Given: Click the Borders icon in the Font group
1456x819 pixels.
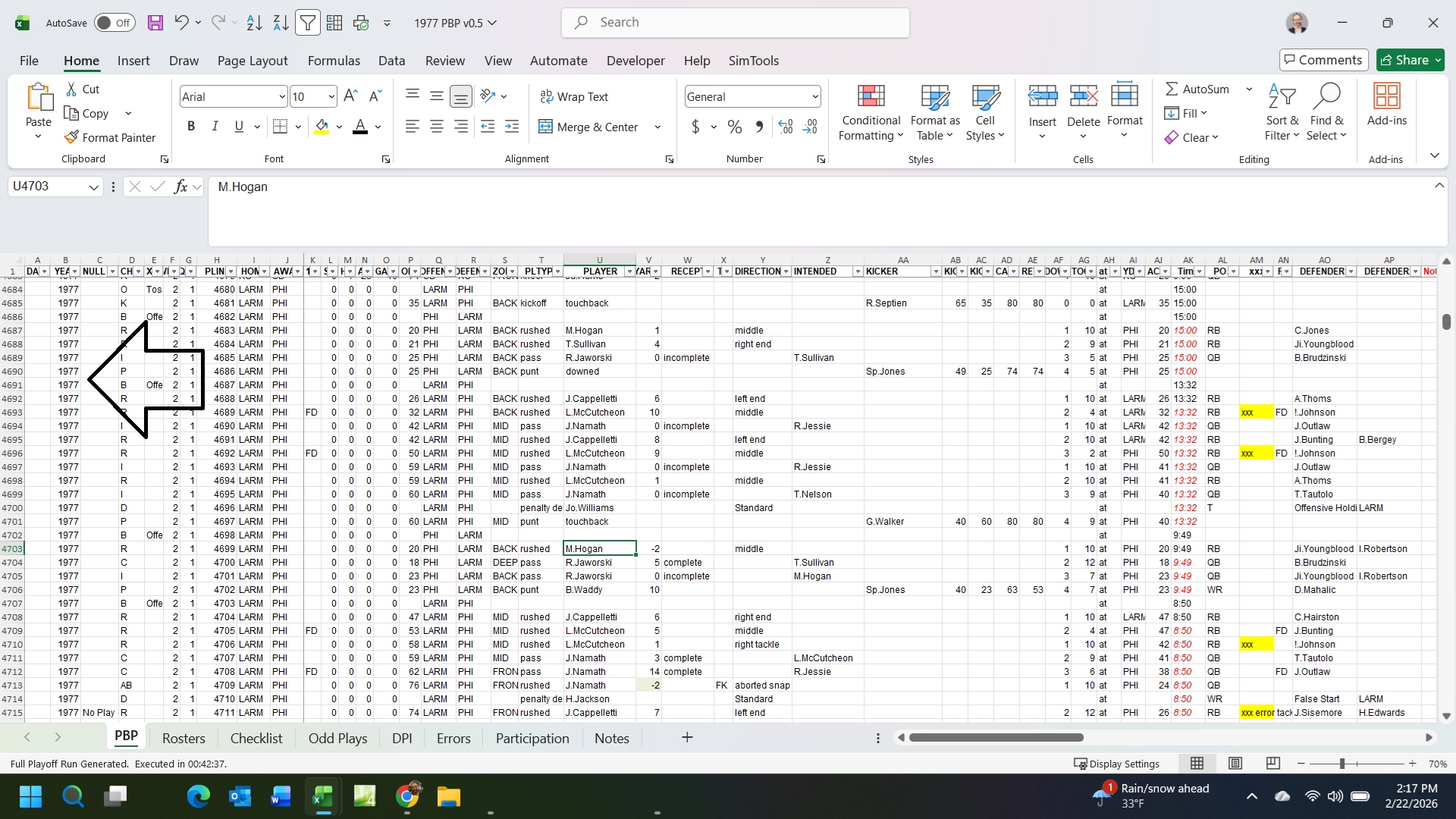Looking at the screenshot, I should pos(280,127).
